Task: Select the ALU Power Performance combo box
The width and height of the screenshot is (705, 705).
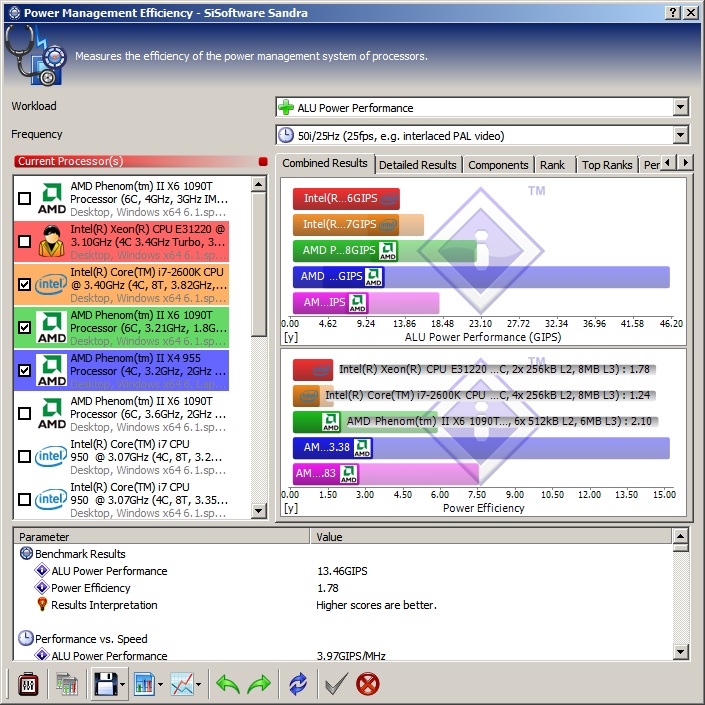Action: pos(482,108)
